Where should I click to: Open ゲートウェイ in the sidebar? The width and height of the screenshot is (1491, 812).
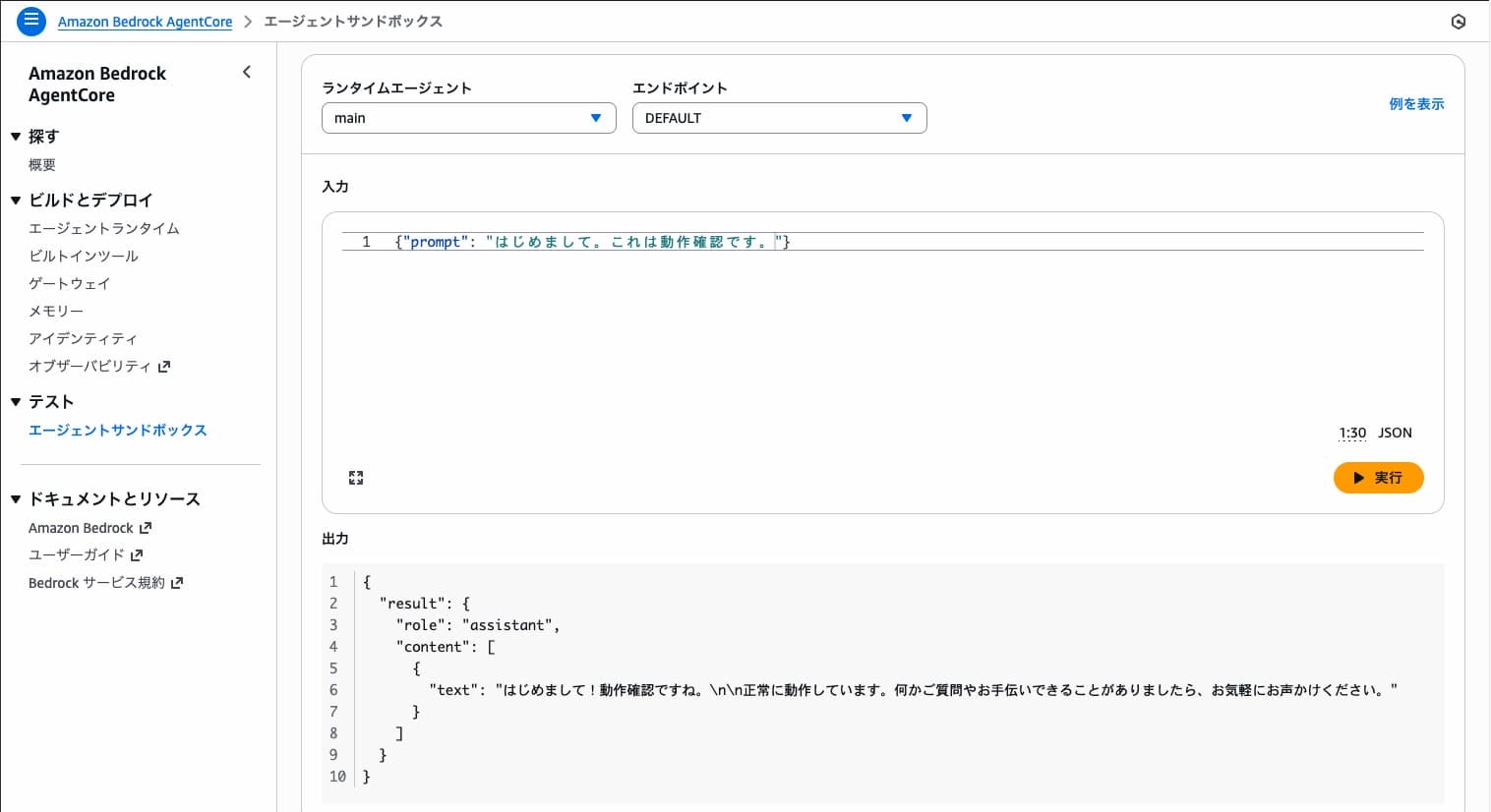pos(70,283)
